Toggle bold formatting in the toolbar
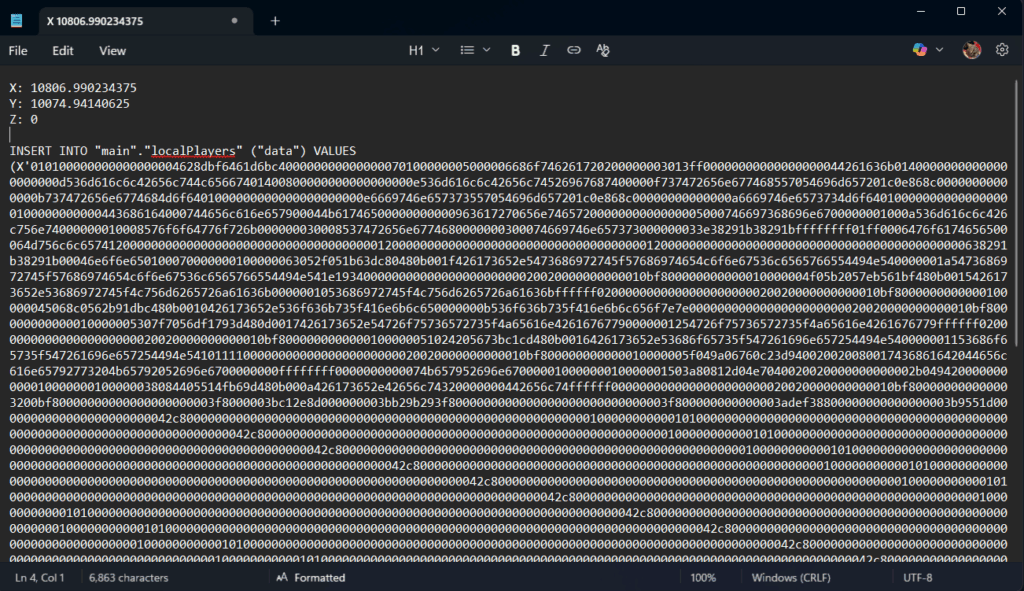1024x591 pixels. click(516, 50)
